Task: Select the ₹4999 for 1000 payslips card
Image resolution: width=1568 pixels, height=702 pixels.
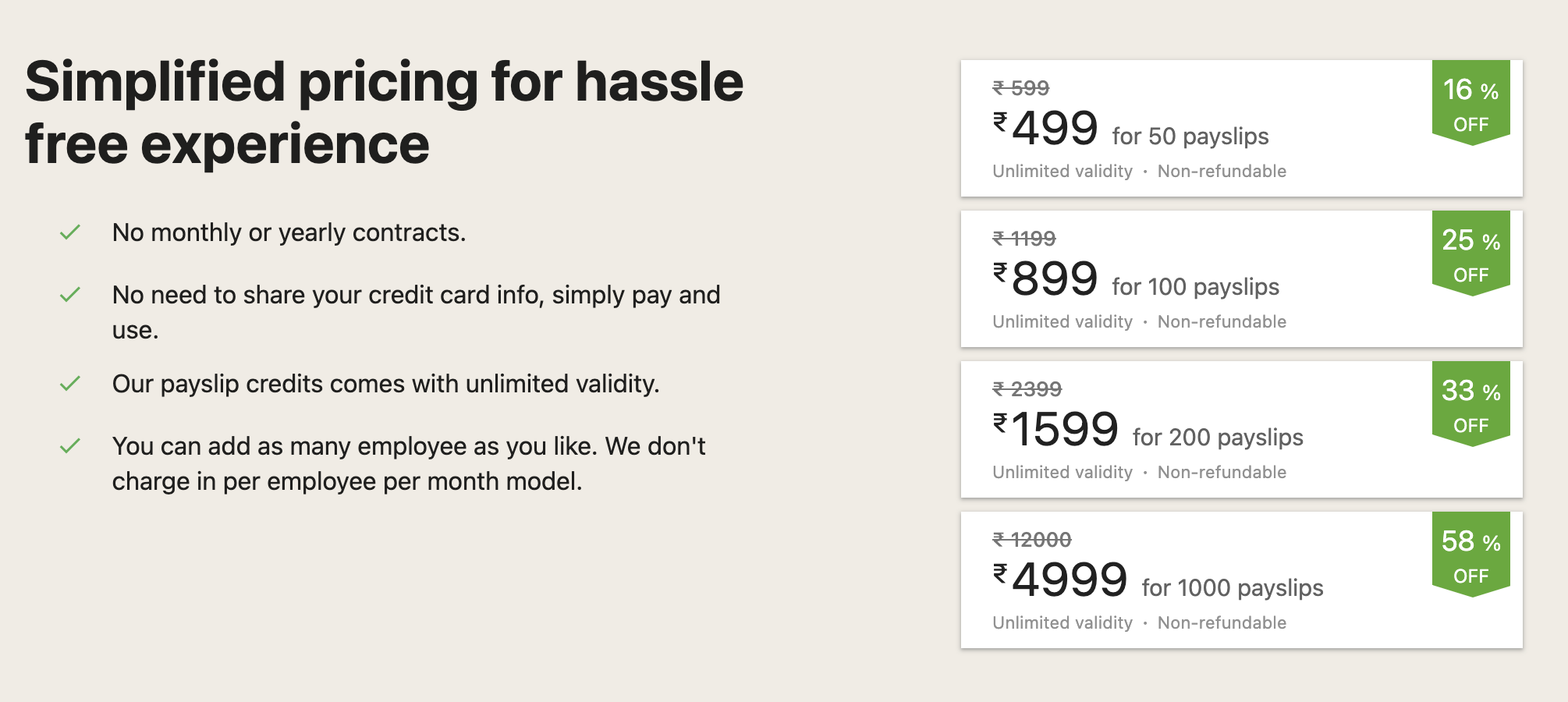Action: click(1241, 580)
